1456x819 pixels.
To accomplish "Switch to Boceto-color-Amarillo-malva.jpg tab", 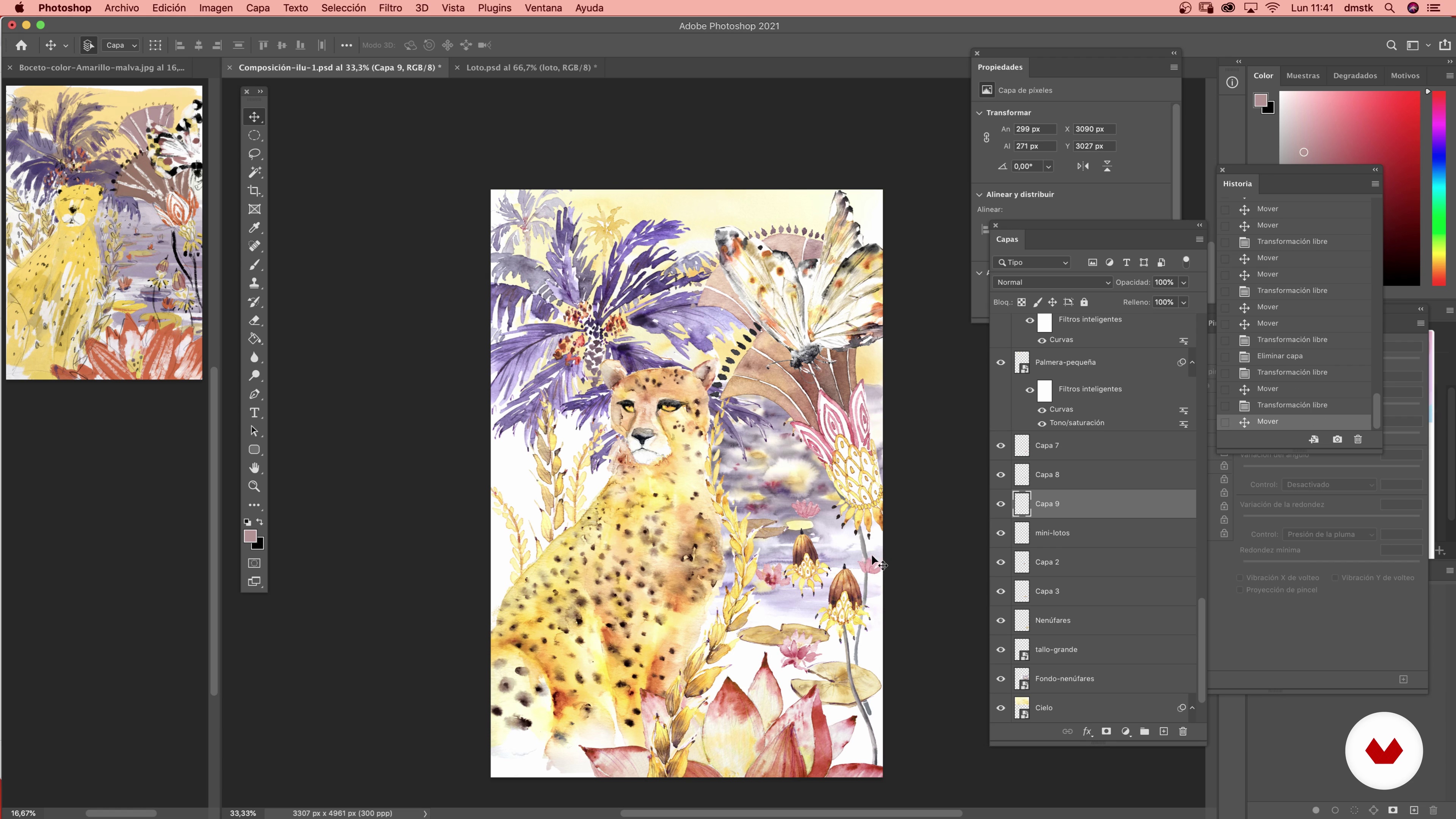I will coord(102,67).
